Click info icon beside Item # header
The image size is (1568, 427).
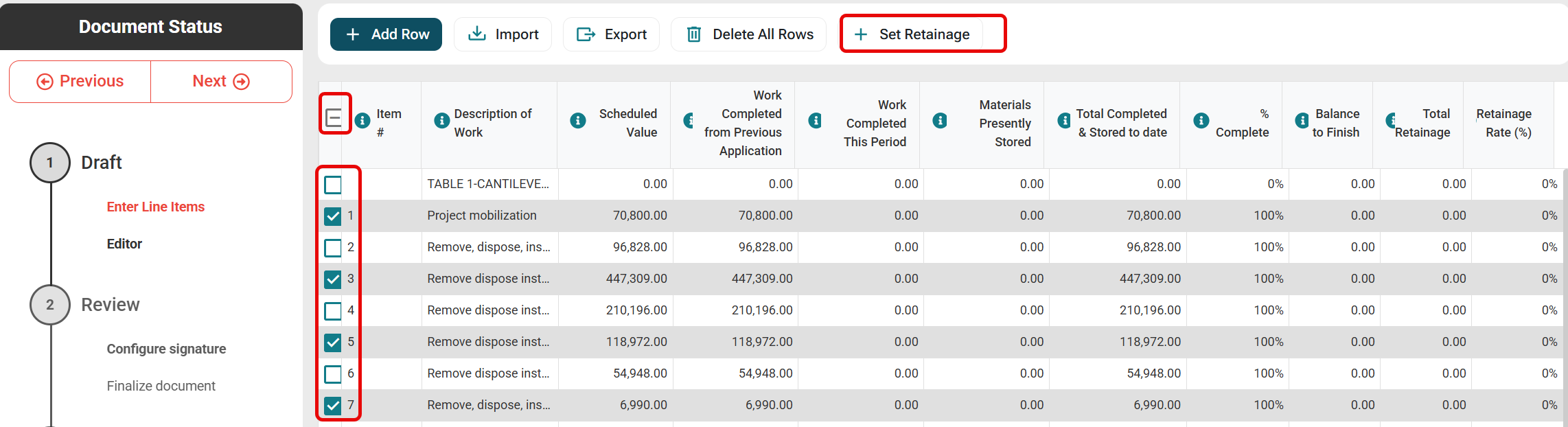pyautogui.click(x=362, y=121)
